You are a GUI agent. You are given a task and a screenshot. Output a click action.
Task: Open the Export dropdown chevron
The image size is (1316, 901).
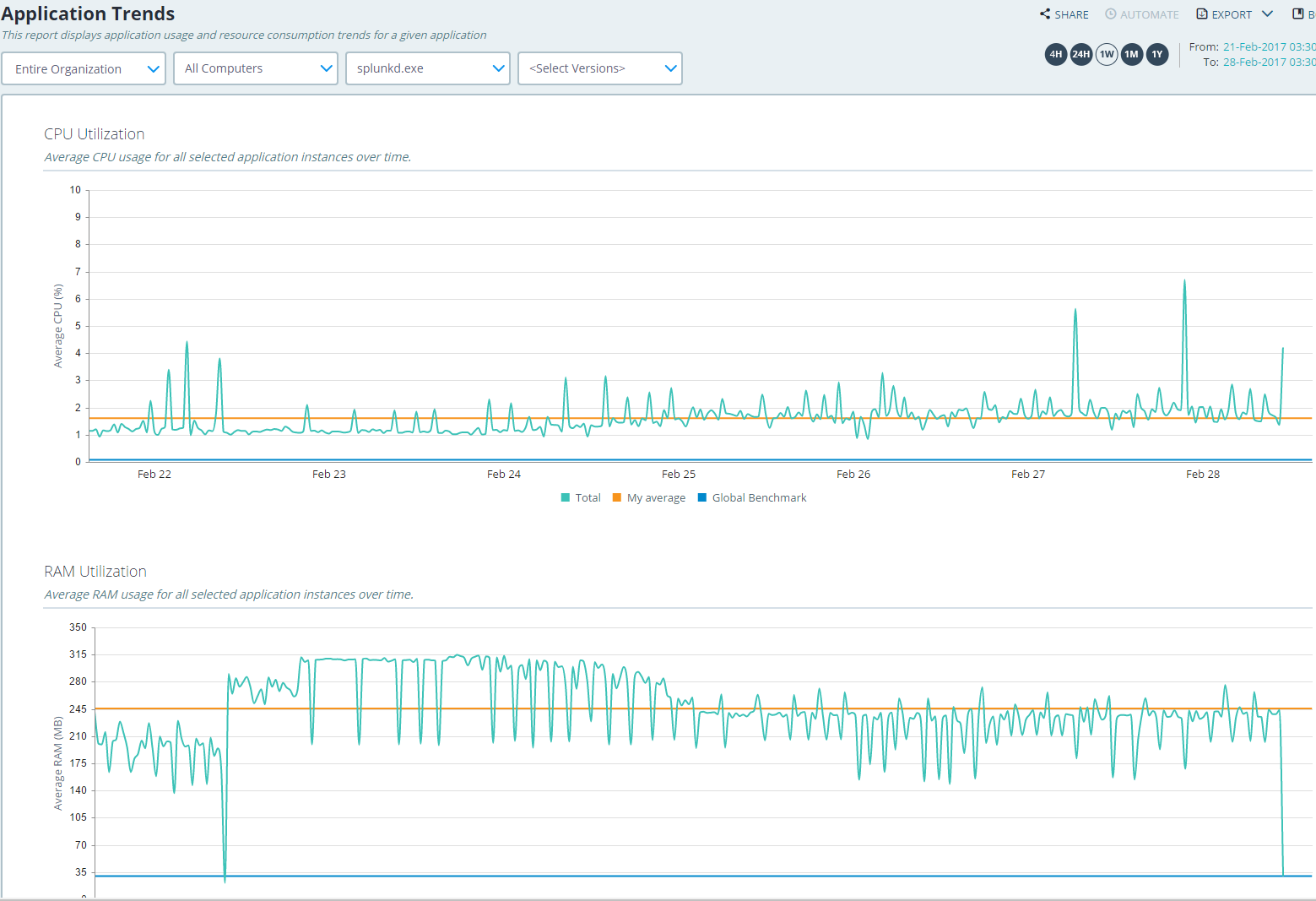(1267, 14)
